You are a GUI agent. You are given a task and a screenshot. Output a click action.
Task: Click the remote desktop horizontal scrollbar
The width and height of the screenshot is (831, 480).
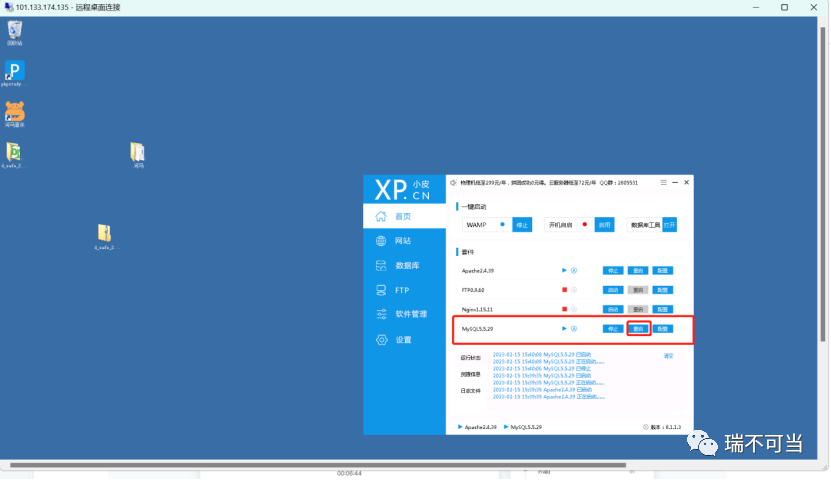(318, 465)
